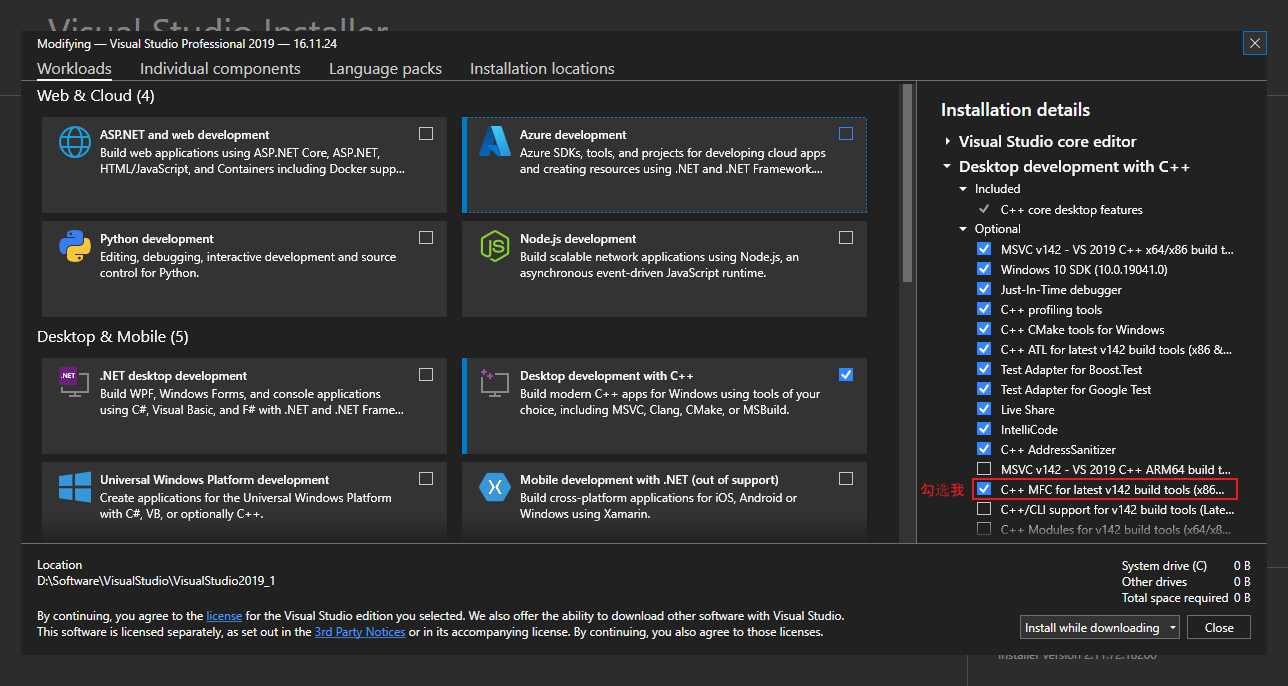Collapse the Included components group
This screenshot has height=686, width=1288.
coord(964,189)
